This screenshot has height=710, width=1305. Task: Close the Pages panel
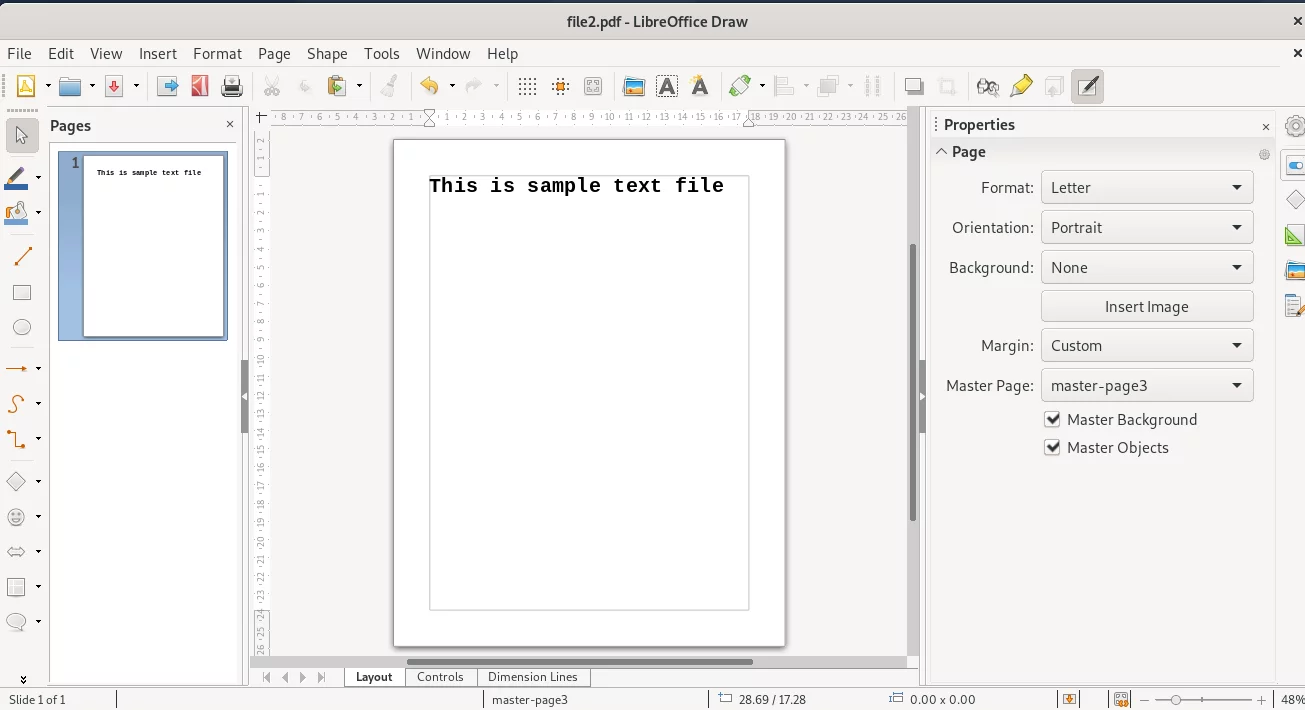click(230, 124)
